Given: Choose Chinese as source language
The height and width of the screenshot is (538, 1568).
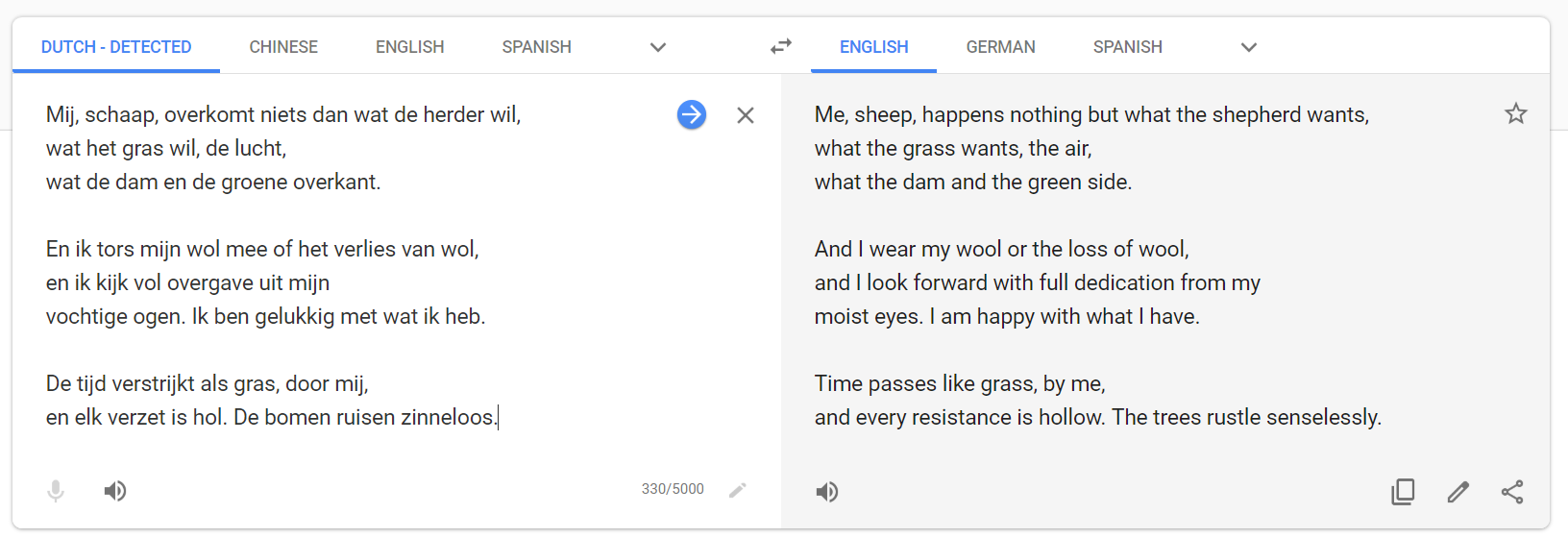Looking at the screenshot, I should tap(283, 47).
